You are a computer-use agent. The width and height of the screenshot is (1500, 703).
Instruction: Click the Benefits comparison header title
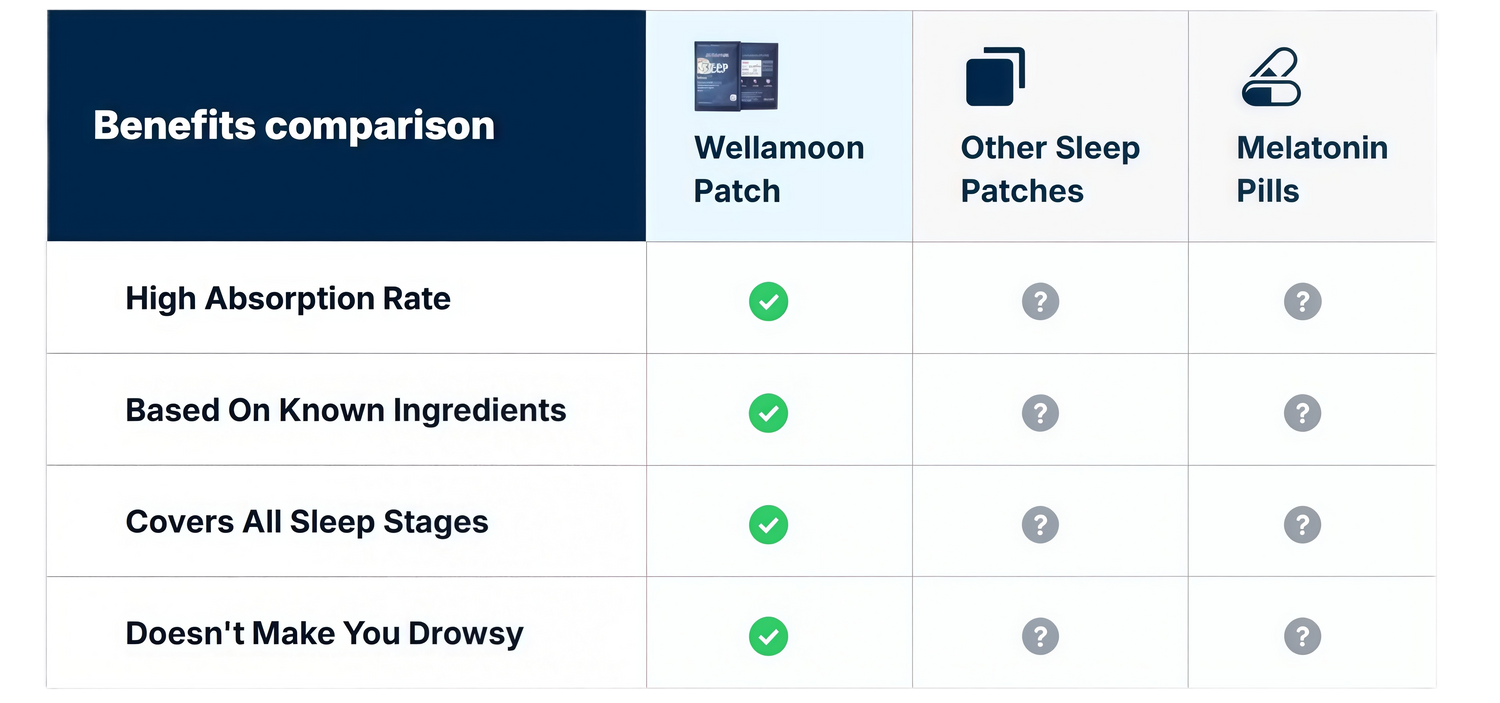coord(294,126)
